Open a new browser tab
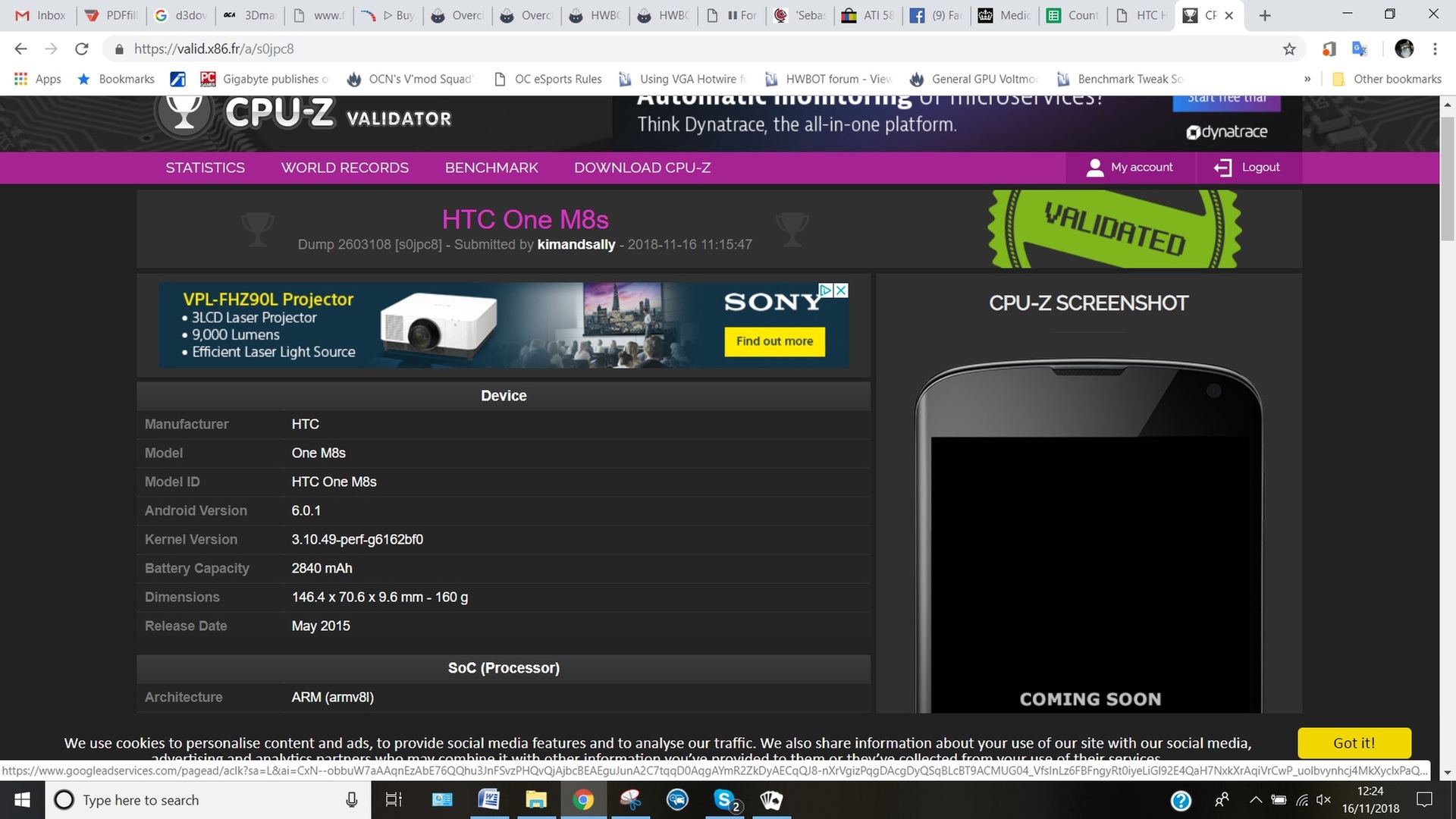Viewport: 1456px width, 819px height. pos(1265,15)
